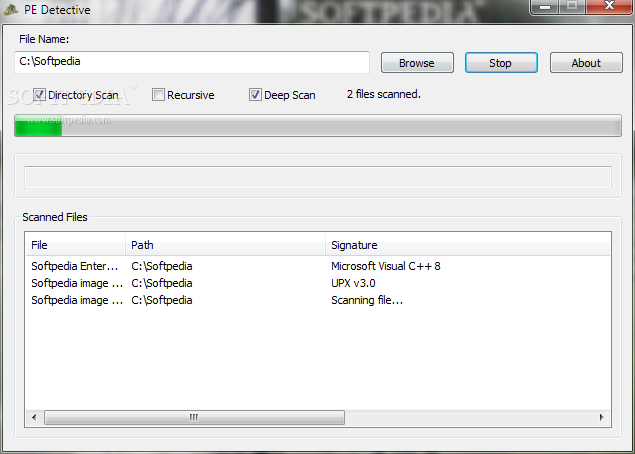Click the green scan progress bar
Image resolution: width=635 pixels, height=454 pixels.
(x=318, y=126)
